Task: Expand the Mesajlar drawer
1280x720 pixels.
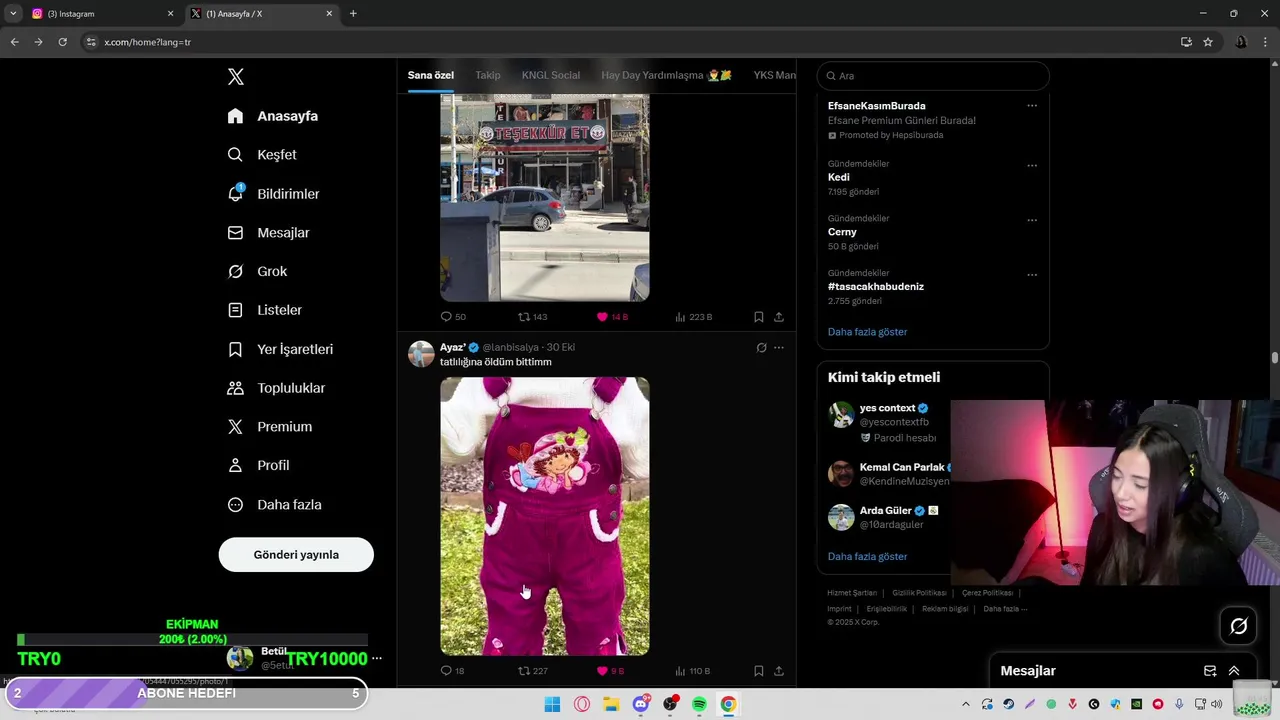Action: 1234,671
